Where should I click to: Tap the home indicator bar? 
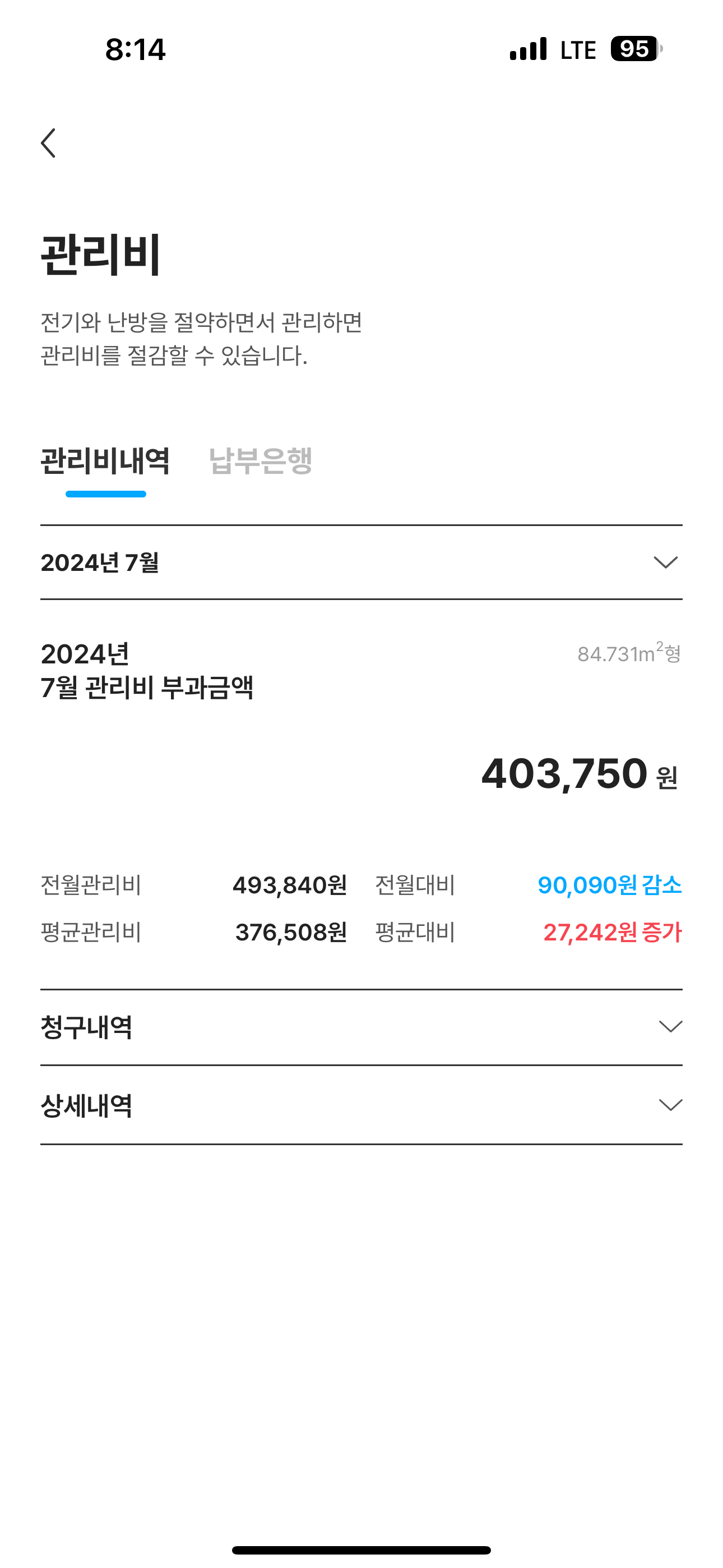[x=361, y=1549]
